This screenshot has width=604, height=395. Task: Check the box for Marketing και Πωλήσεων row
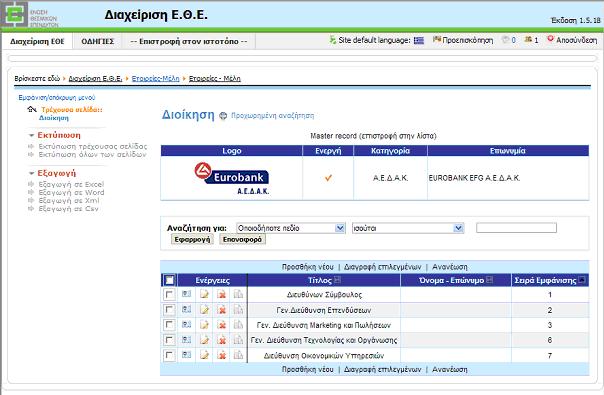tap(169, 325)
